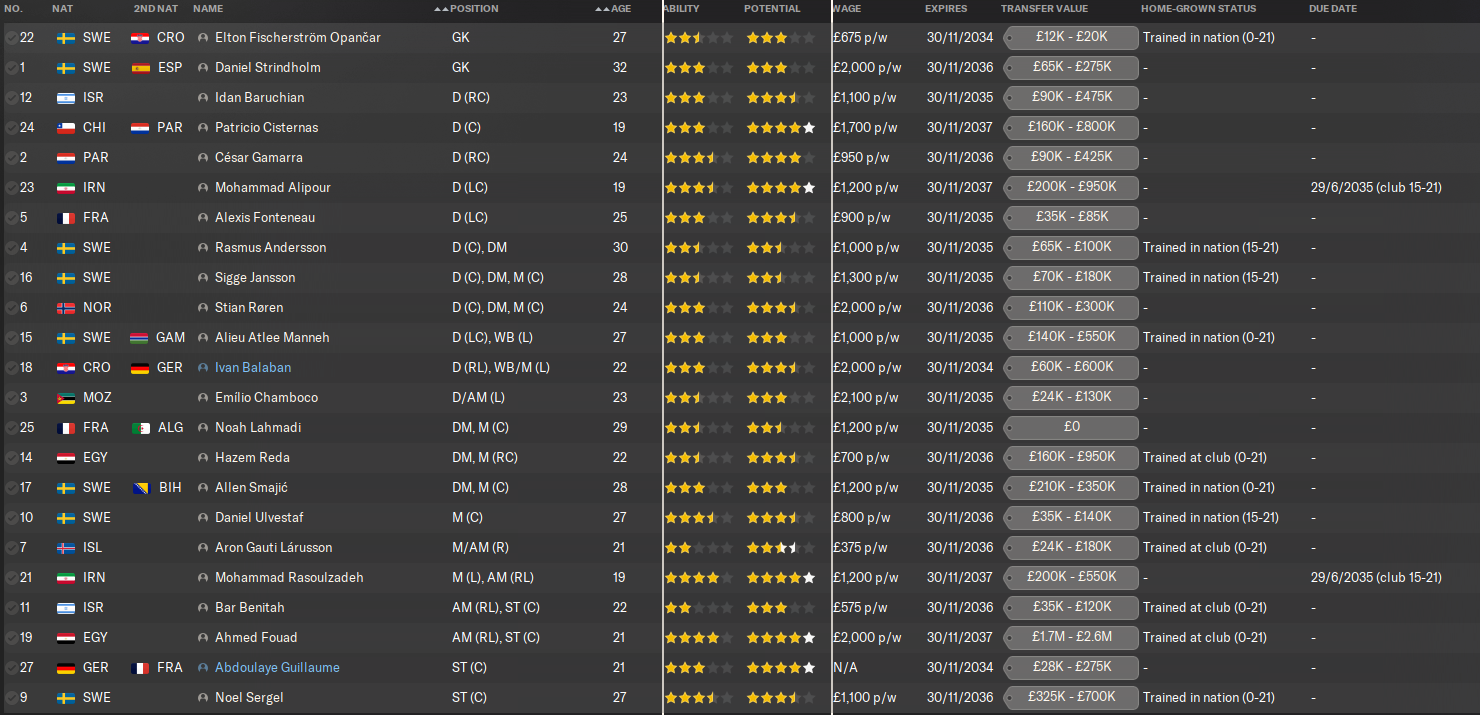The height and width of the screenshot is (715, 1480).
Task: Click the Iran flag for Mohammad Alipour
Action: [66, 188]
